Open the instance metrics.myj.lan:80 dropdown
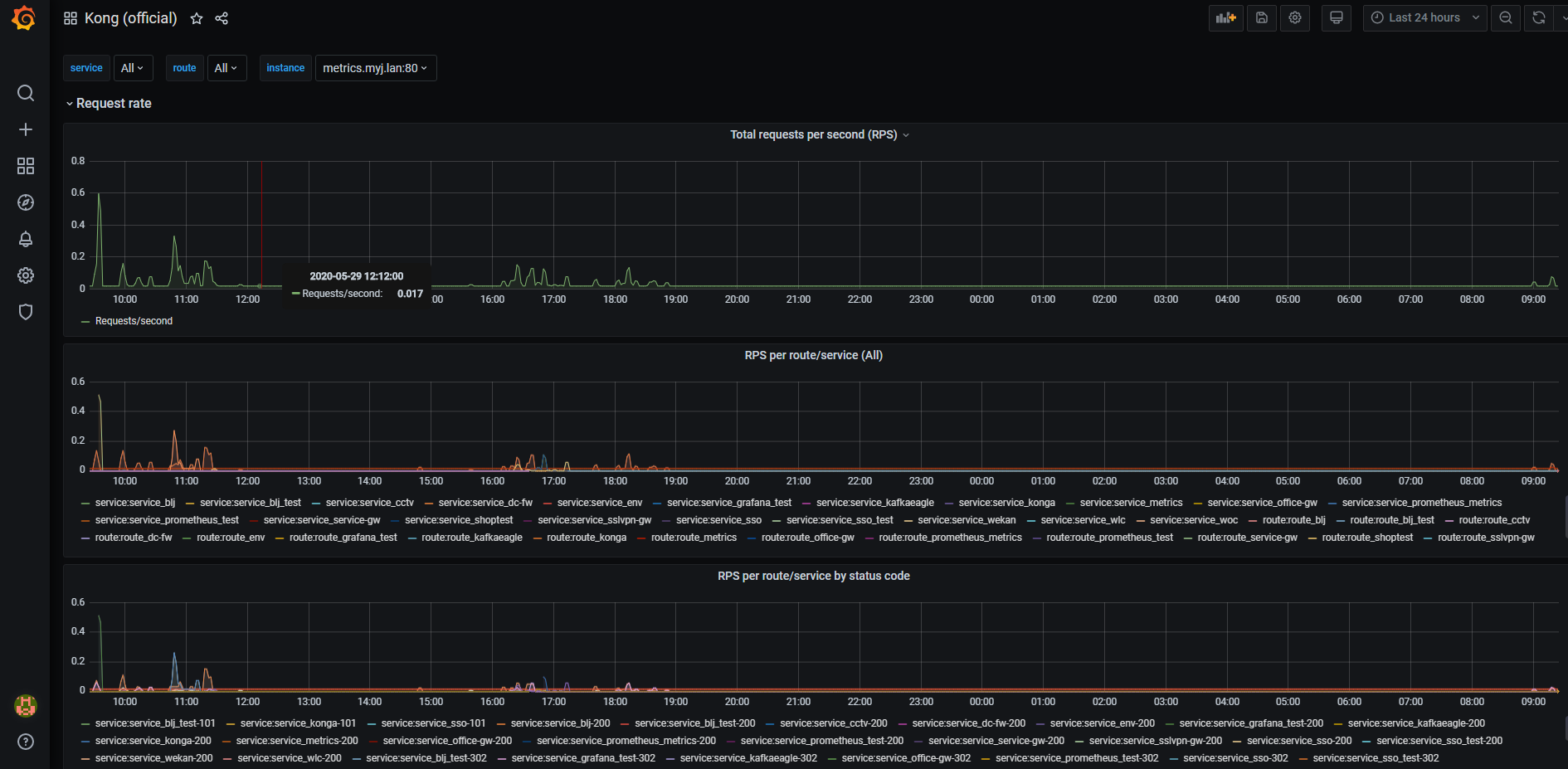 (x=375, y=68)
